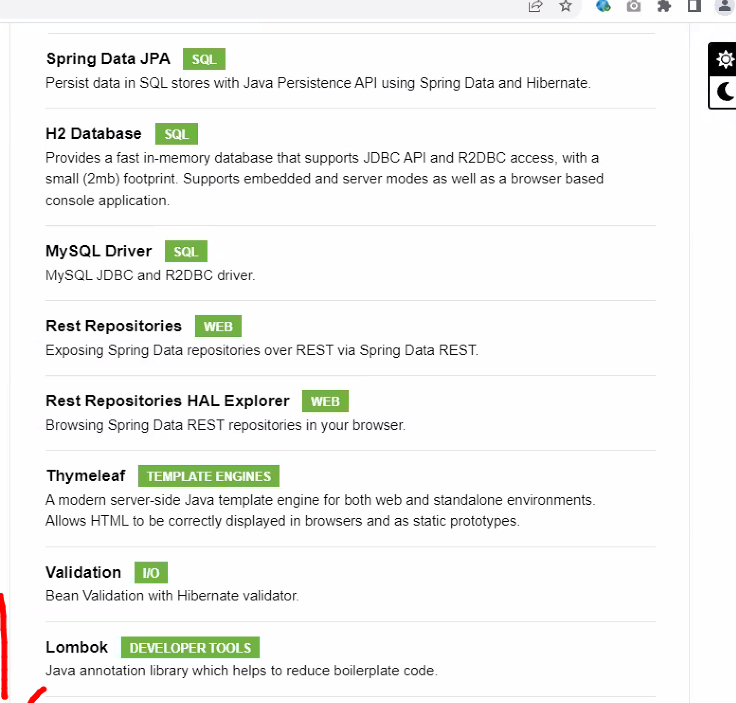736x703 pixels.
Task: Select the Spring Data JPA dependency title
Action: (108, 59)
